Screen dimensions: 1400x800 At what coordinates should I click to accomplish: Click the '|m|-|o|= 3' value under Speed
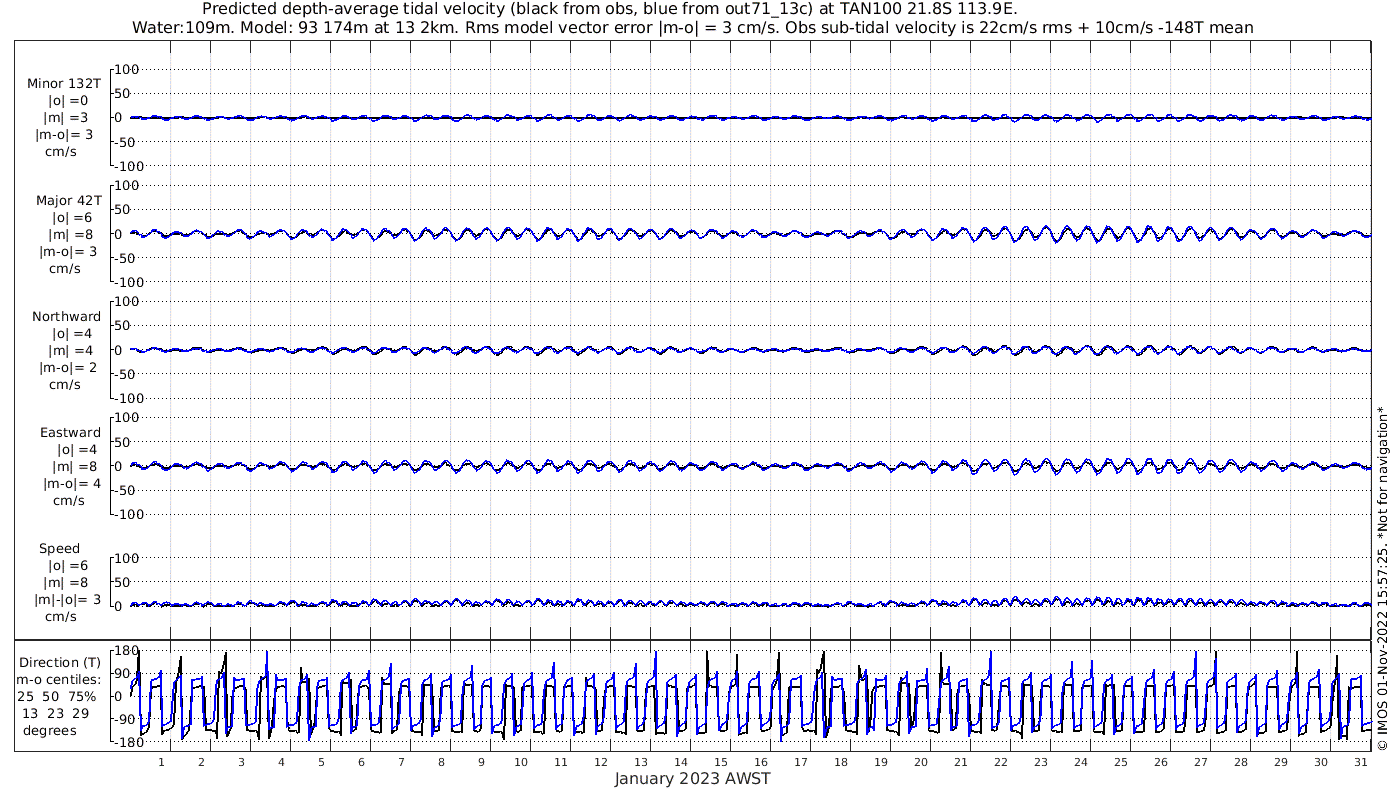click(x=68, y=600)
